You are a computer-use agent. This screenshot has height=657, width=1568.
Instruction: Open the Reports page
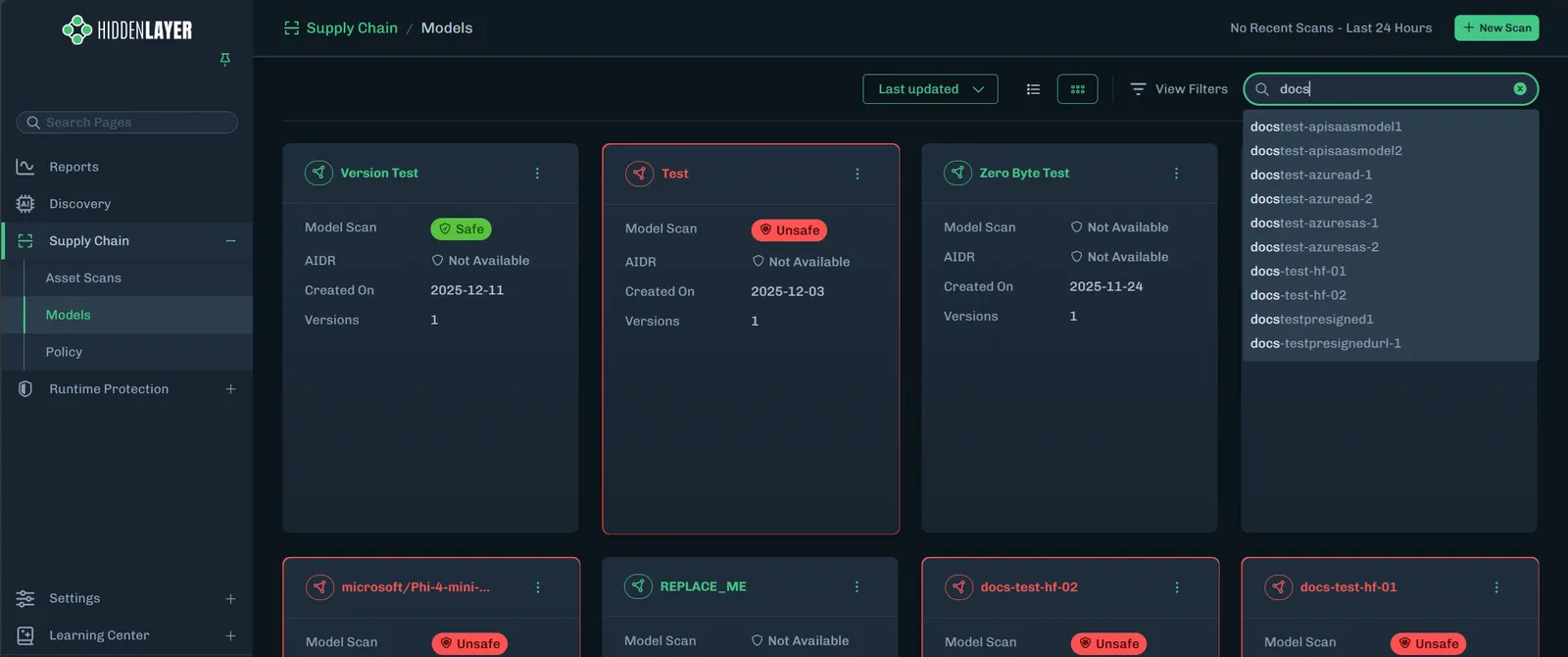(x=73, y=167)
